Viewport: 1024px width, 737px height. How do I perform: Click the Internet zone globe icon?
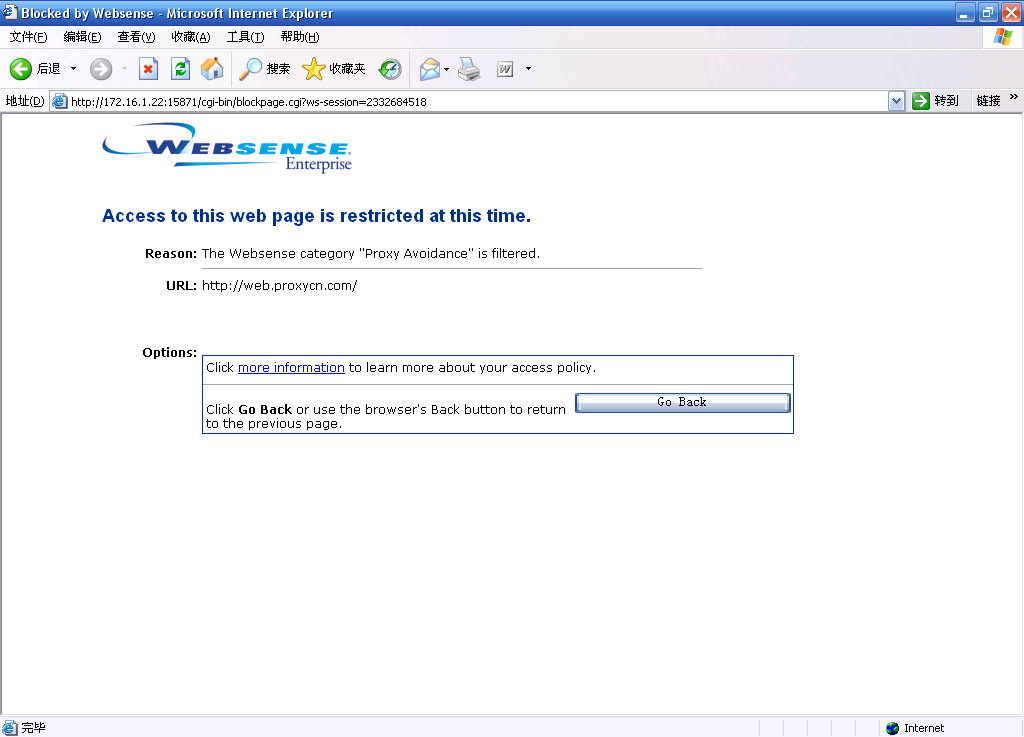[893, 728]
